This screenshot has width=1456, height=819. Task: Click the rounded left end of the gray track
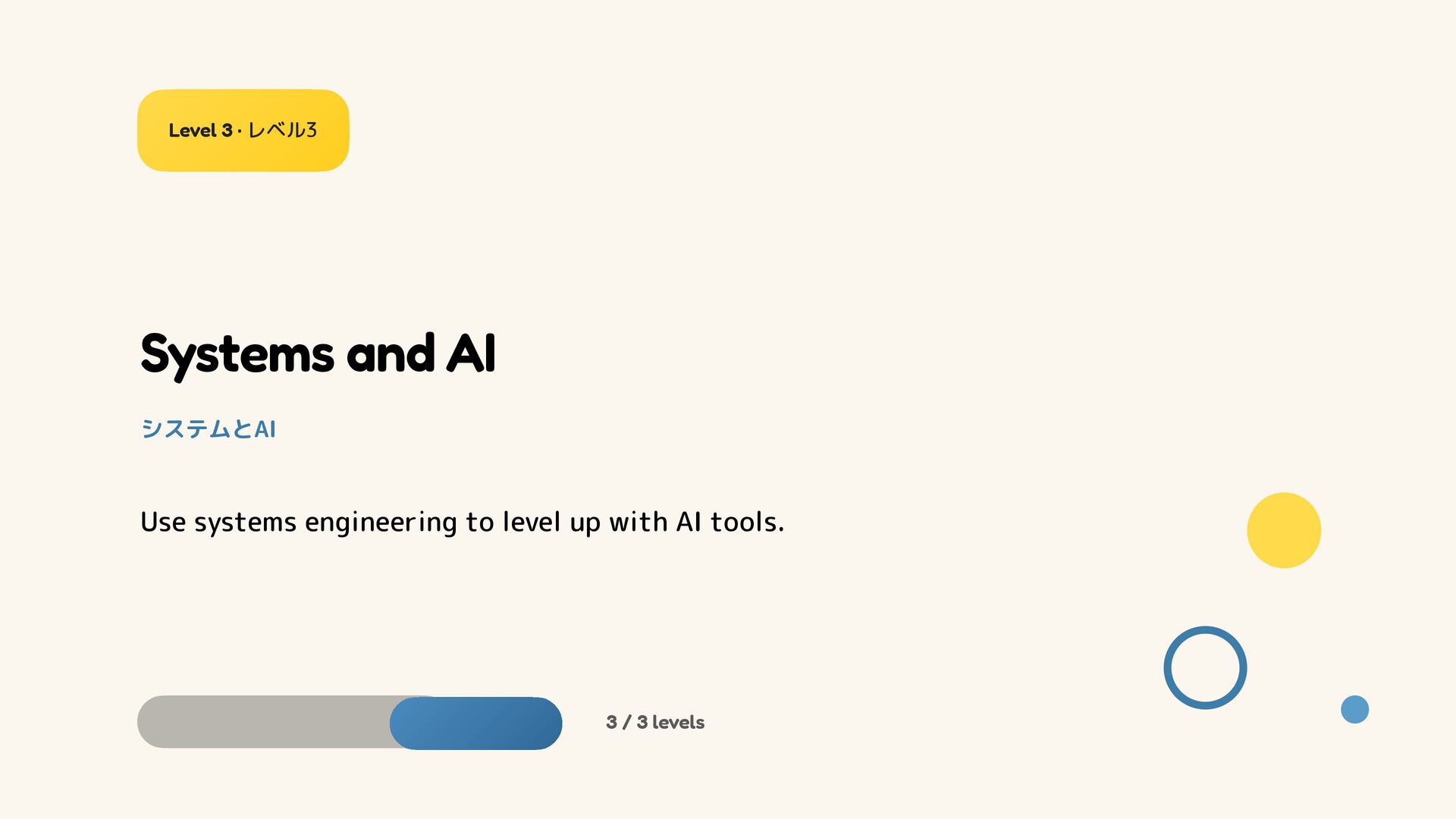(x=155, y=722)
